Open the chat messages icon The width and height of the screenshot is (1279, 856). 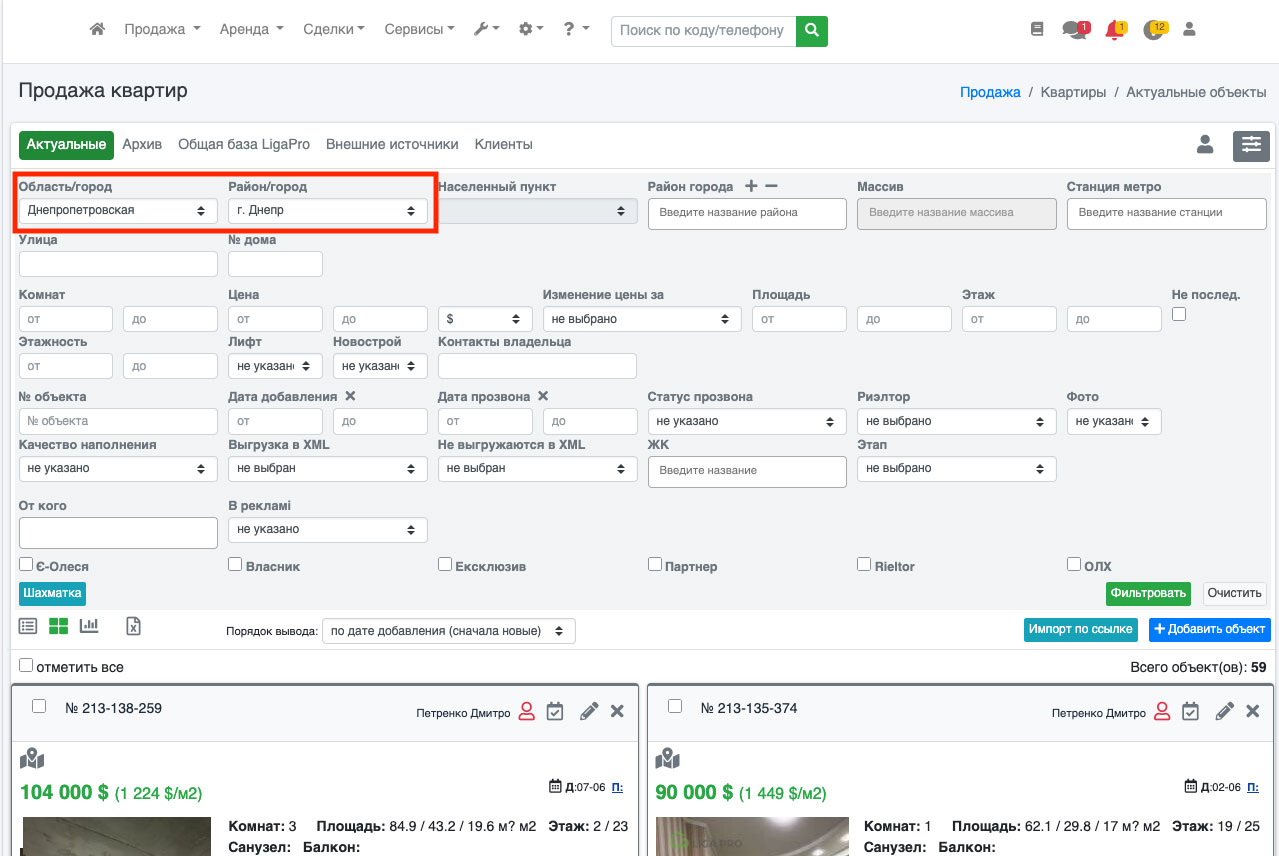tap(1074, 30)
